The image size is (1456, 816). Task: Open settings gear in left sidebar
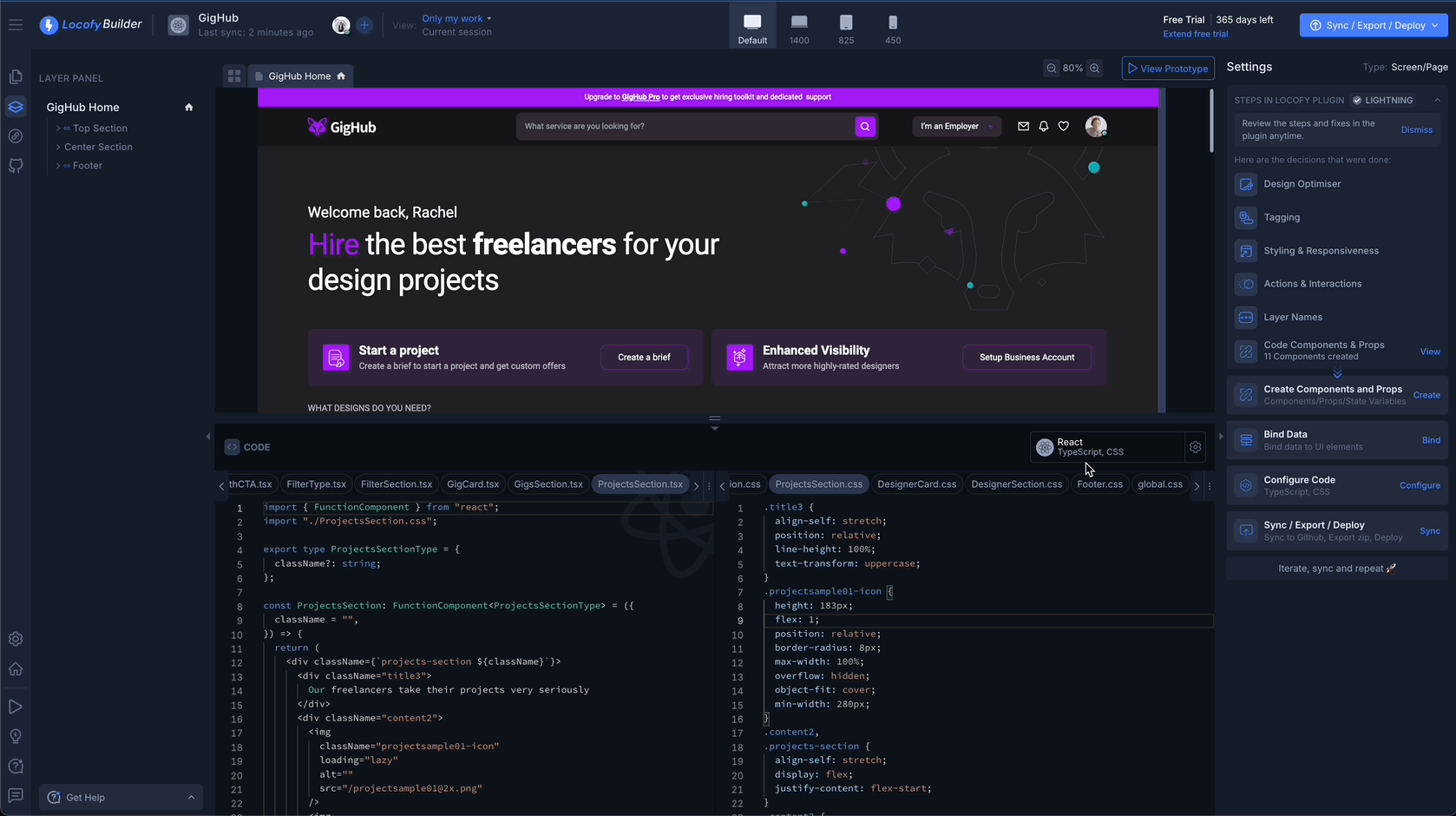[16, 639]
